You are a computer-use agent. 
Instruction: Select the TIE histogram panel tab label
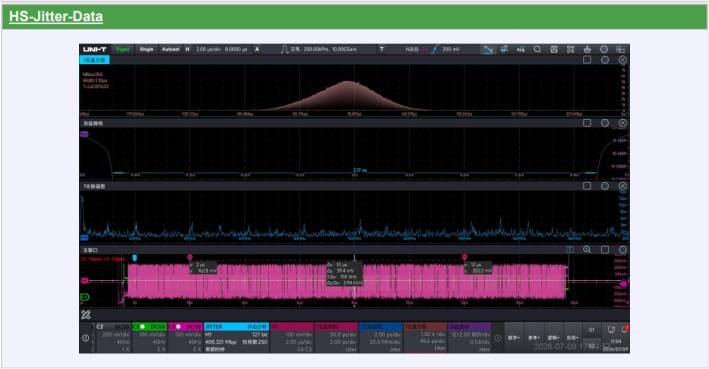[95, 60]
